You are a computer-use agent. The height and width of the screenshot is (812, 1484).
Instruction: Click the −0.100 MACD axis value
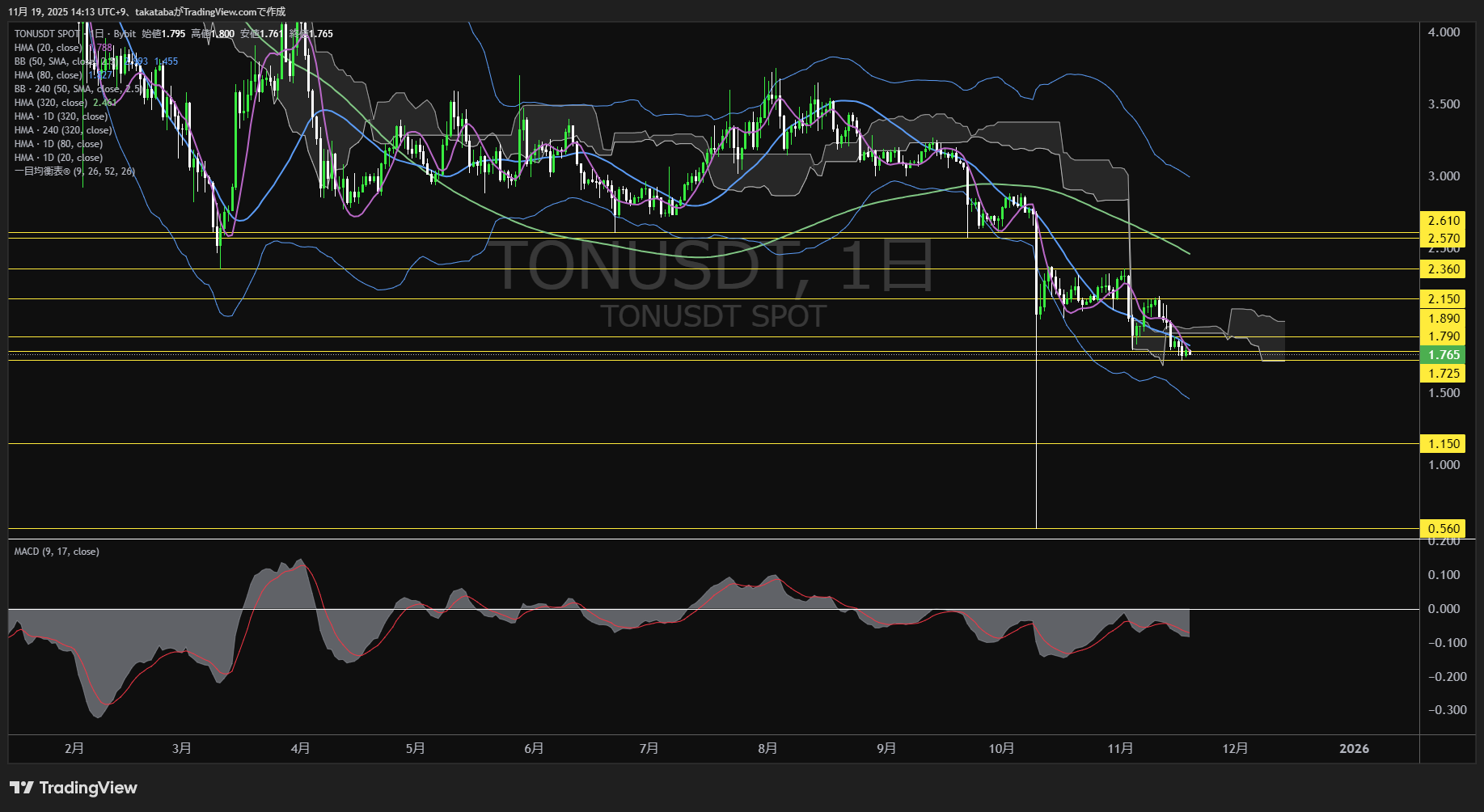click(x=1447, y=643)
